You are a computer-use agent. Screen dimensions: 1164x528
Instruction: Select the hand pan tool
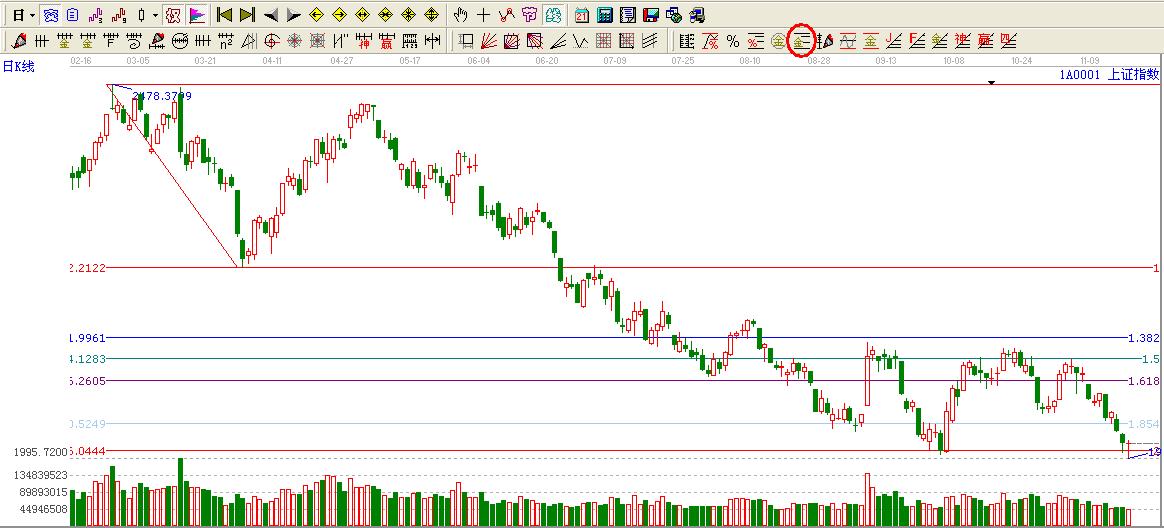(x=460, y=15)
